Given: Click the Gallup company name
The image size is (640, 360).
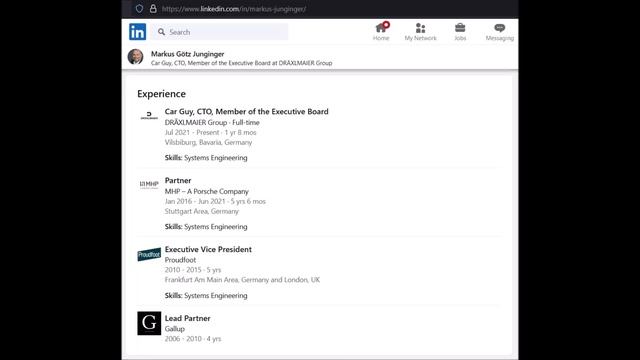Looking at the screenshot, I should [175, 329].
